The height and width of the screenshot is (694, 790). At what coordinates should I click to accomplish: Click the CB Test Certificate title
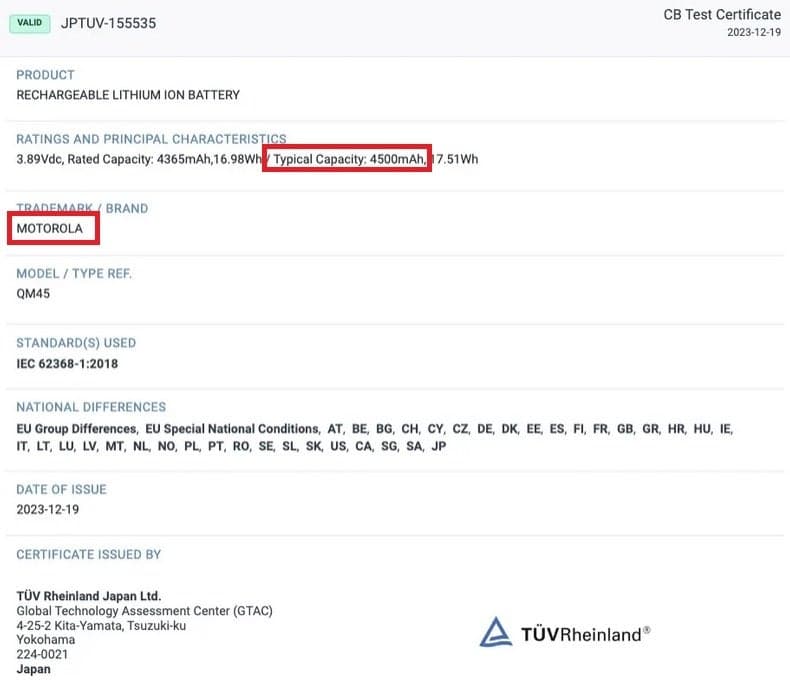point(721,14)
